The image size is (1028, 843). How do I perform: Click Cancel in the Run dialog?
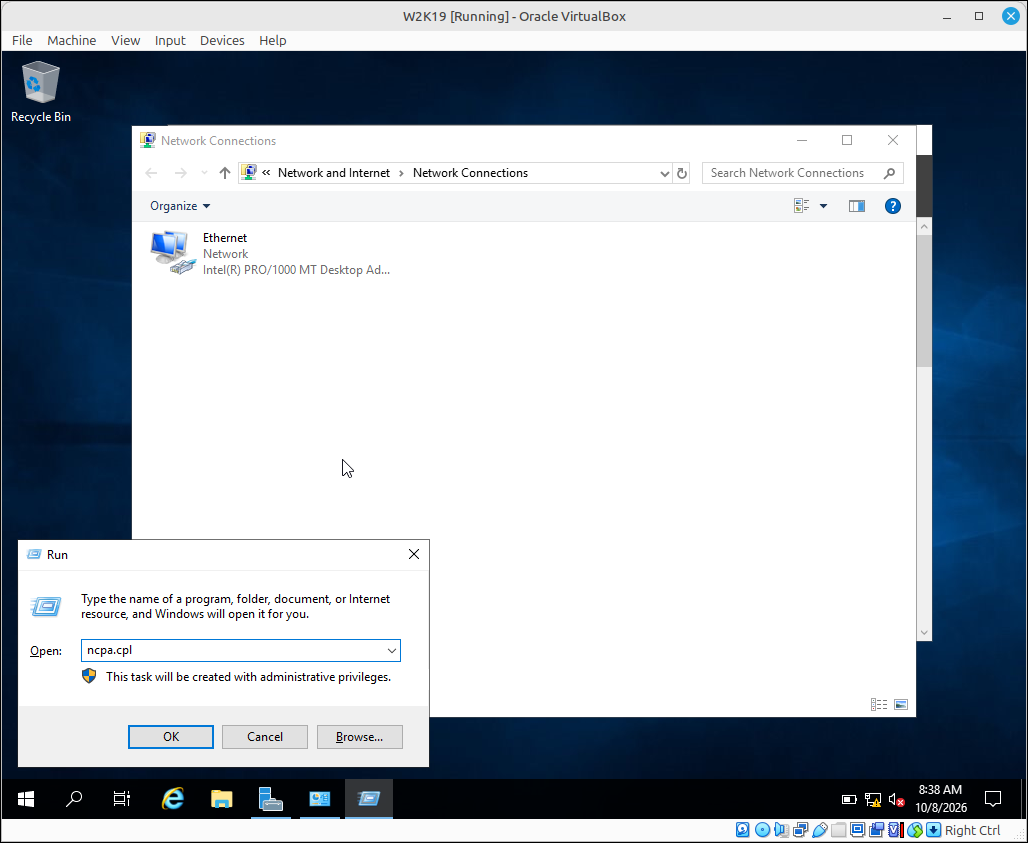point(265,737)
